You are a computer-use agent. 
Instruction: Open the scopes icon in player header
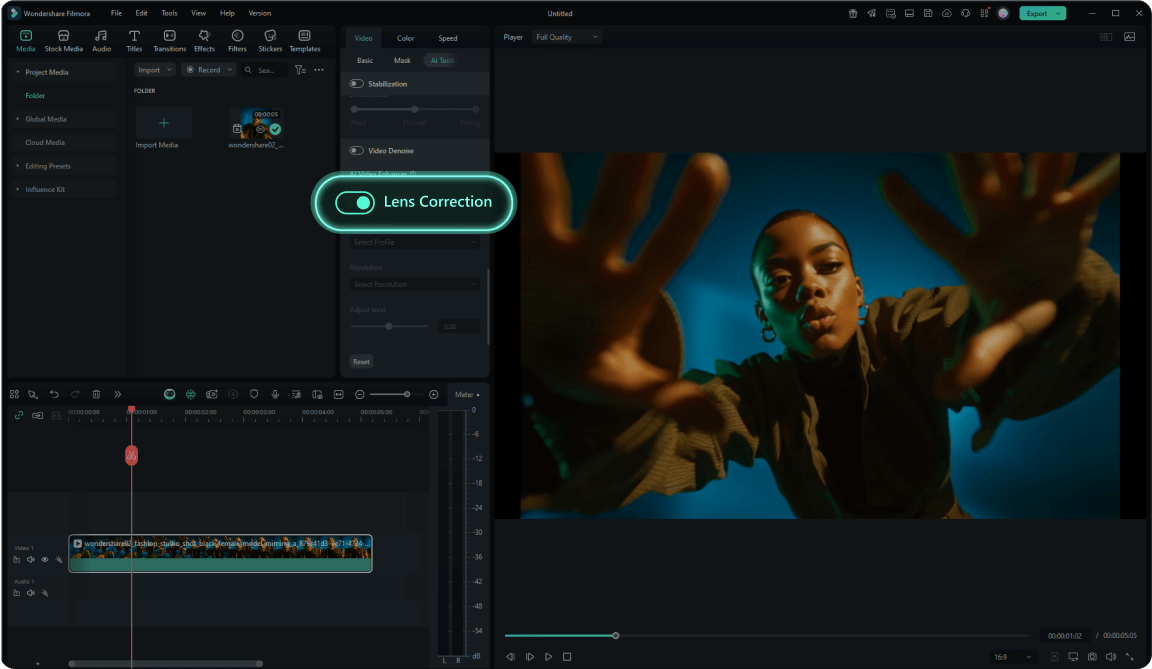pyautogui.click(x=1129, y=37)
